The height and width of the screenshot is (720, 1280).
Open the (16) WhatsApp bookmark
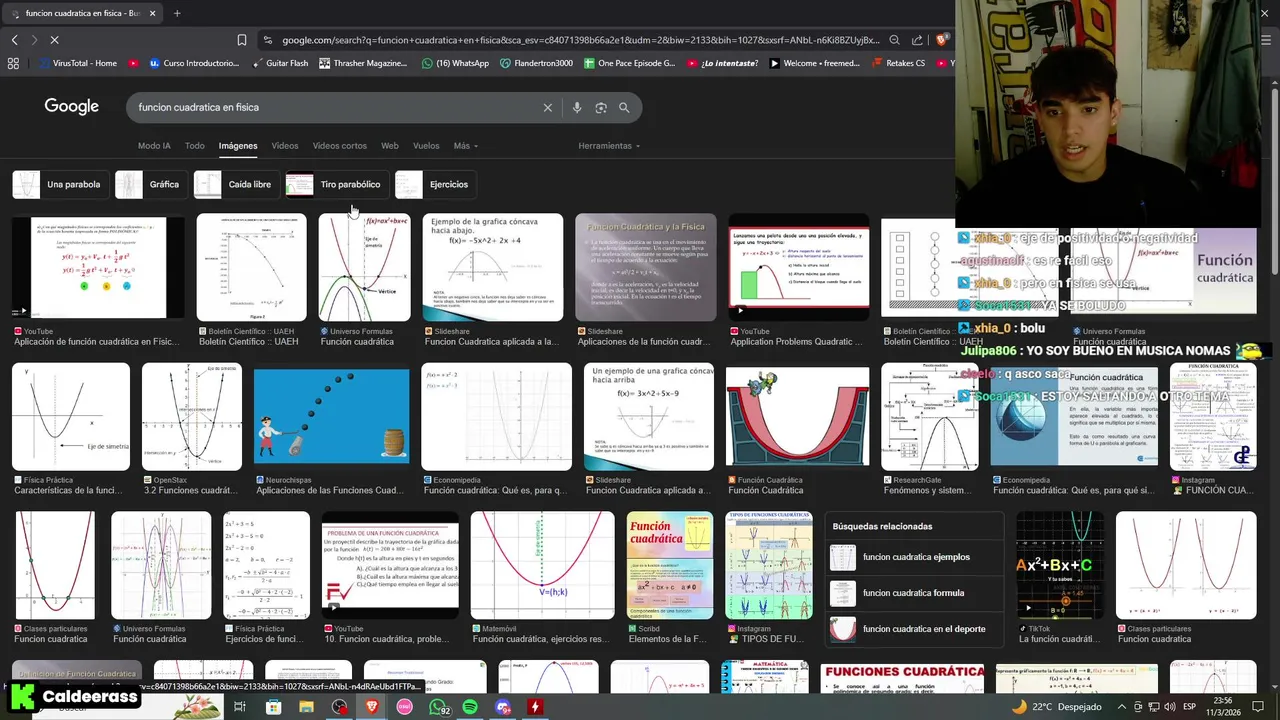pyautogui.click(x=454, y=63)
